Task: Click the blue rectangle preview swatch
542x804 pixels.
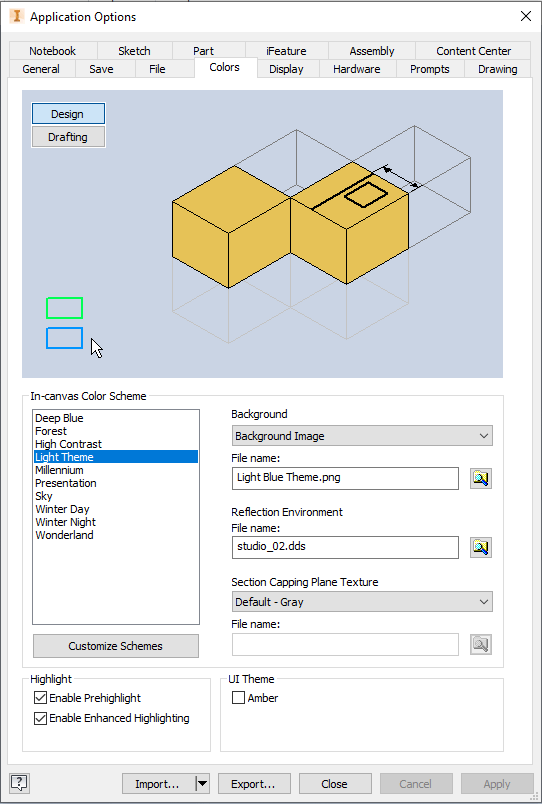Action: pos(64,338)
